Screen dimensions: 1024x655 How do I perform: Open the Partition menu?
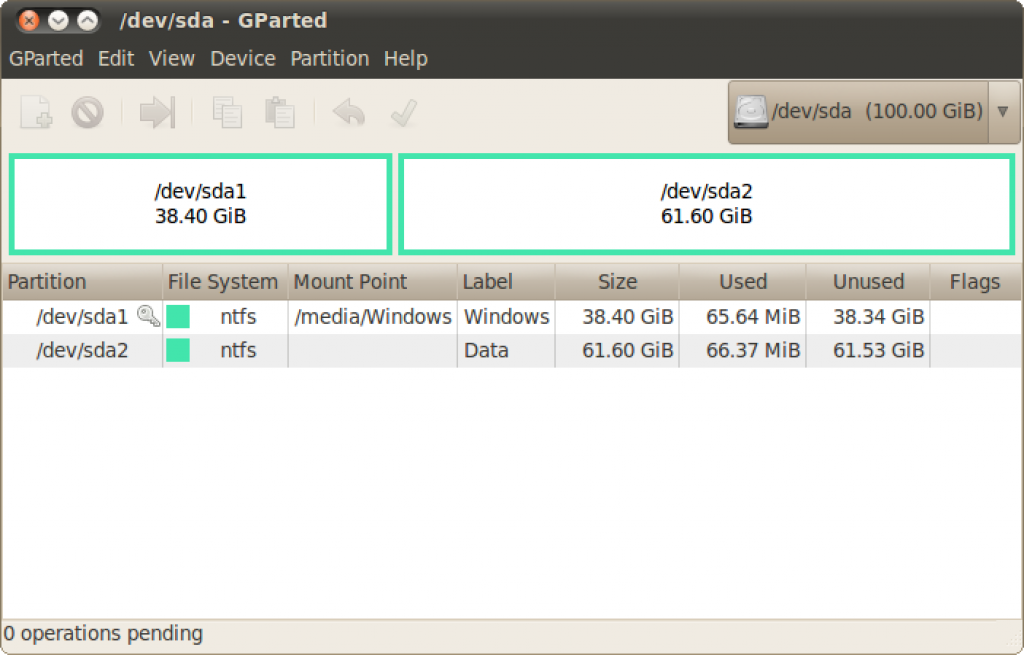329,58
